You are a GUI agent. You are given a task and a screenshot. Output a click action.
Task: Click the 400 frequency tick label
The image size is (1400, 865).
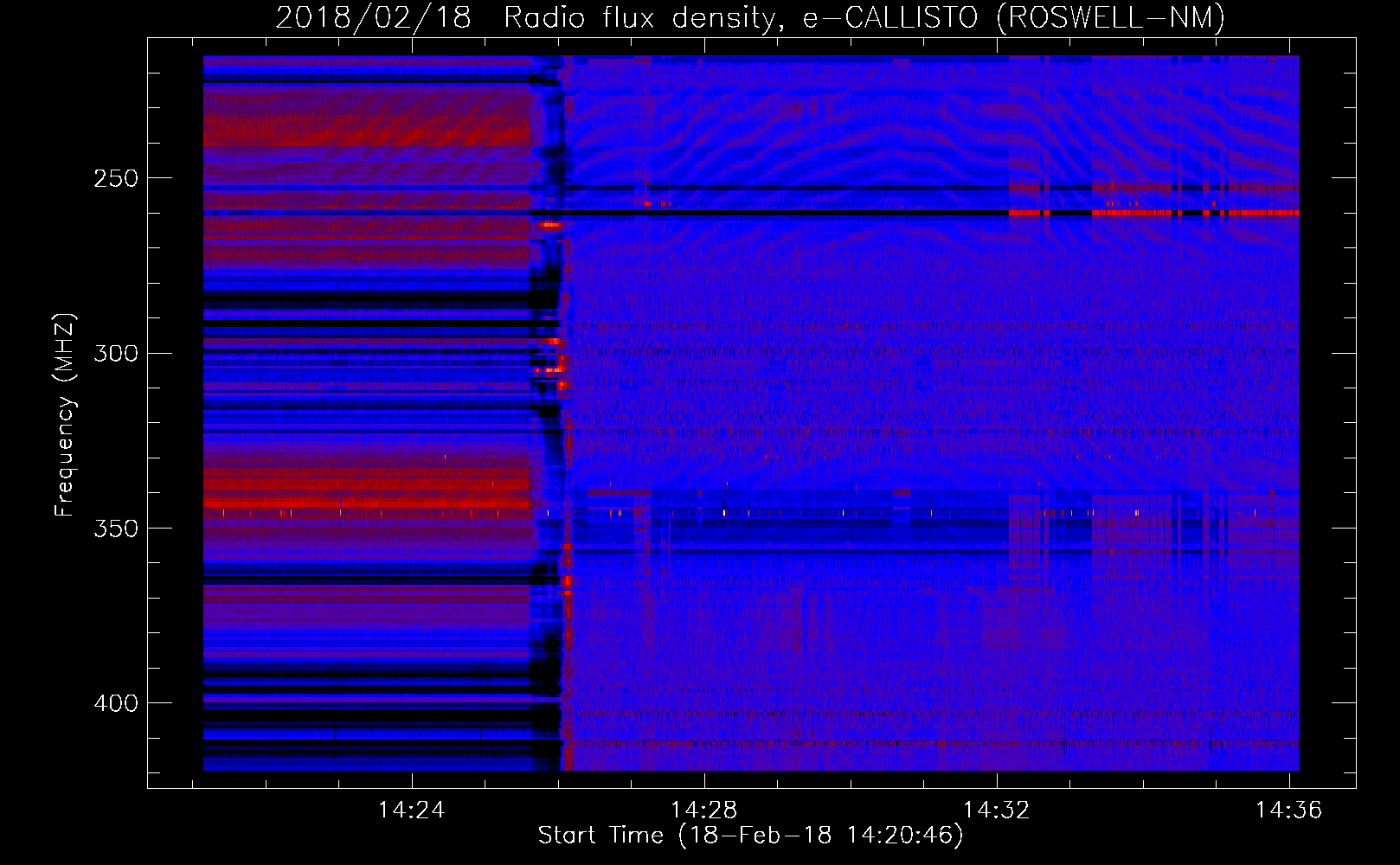pos(116,703)
